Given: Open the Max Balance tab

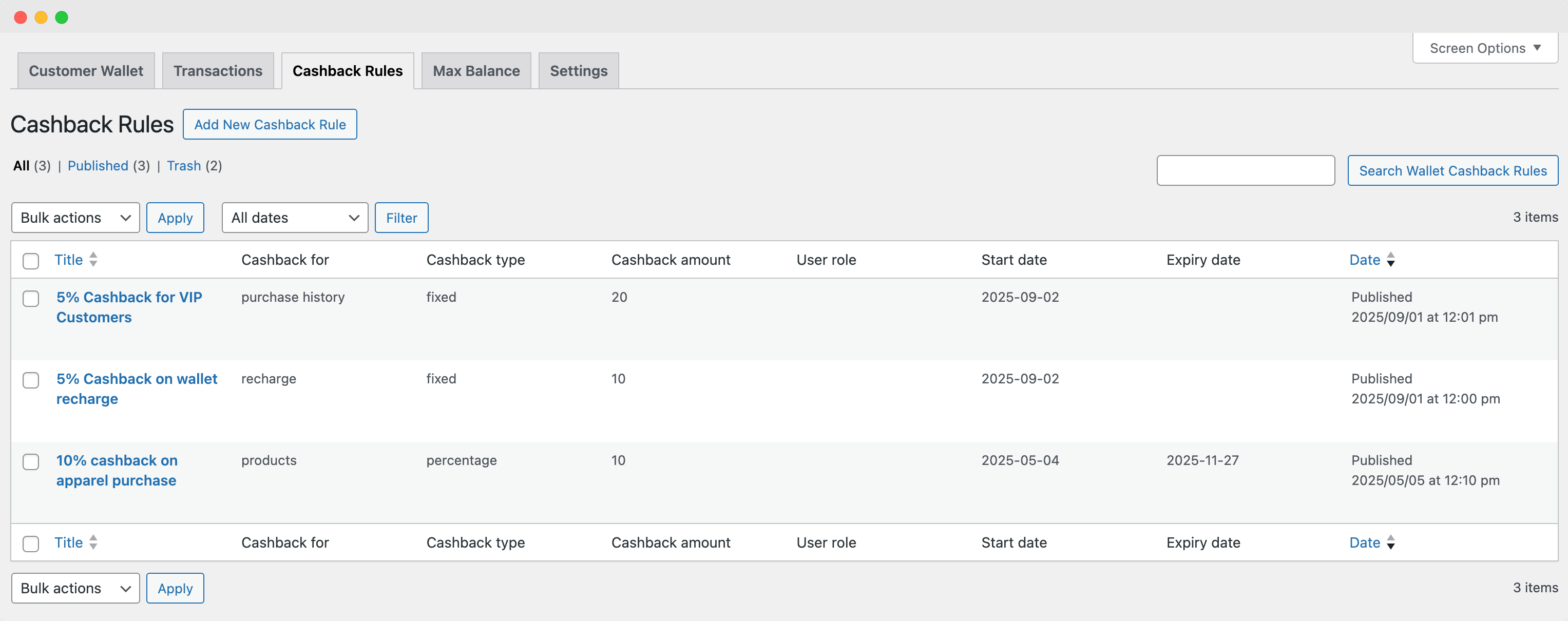Looking at the screenshot, I should pyautogui.click(x=475, y=70).
